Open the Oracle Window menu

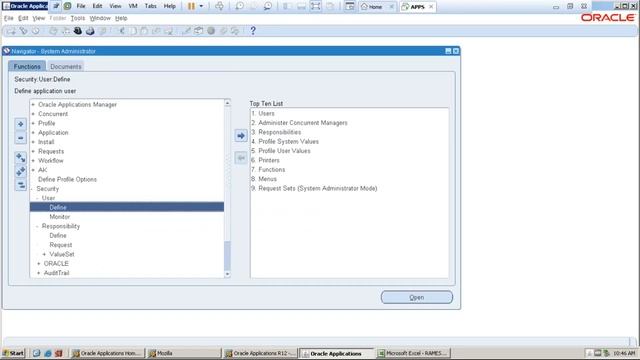(x=100, y=18)
